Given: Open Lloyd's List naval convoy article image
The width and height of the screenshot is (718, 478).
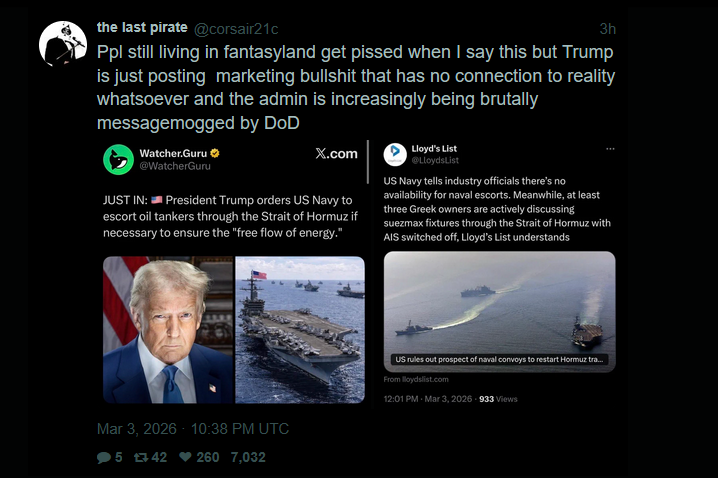Looking at the screenshot, I should [x=499, y=309].
